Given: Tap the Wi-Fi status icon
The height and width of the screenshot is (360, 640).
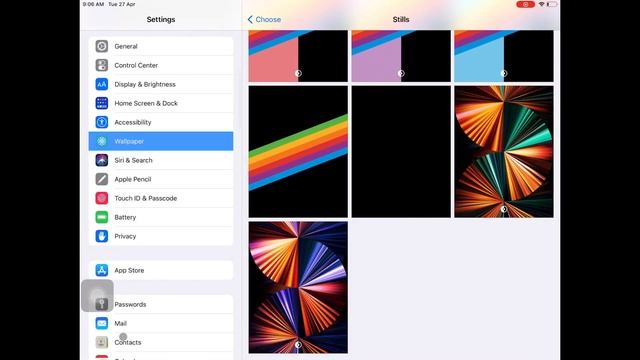Looking at the screenshot, I should (x=542, y=4).
